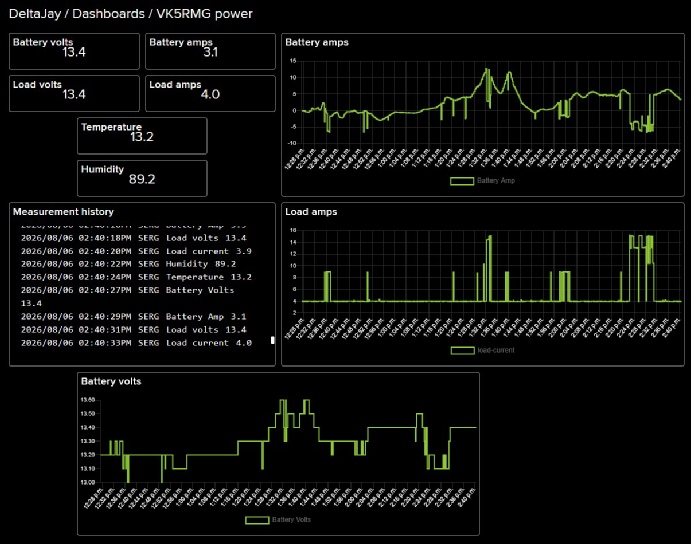Click the load-current legend label

496,350
